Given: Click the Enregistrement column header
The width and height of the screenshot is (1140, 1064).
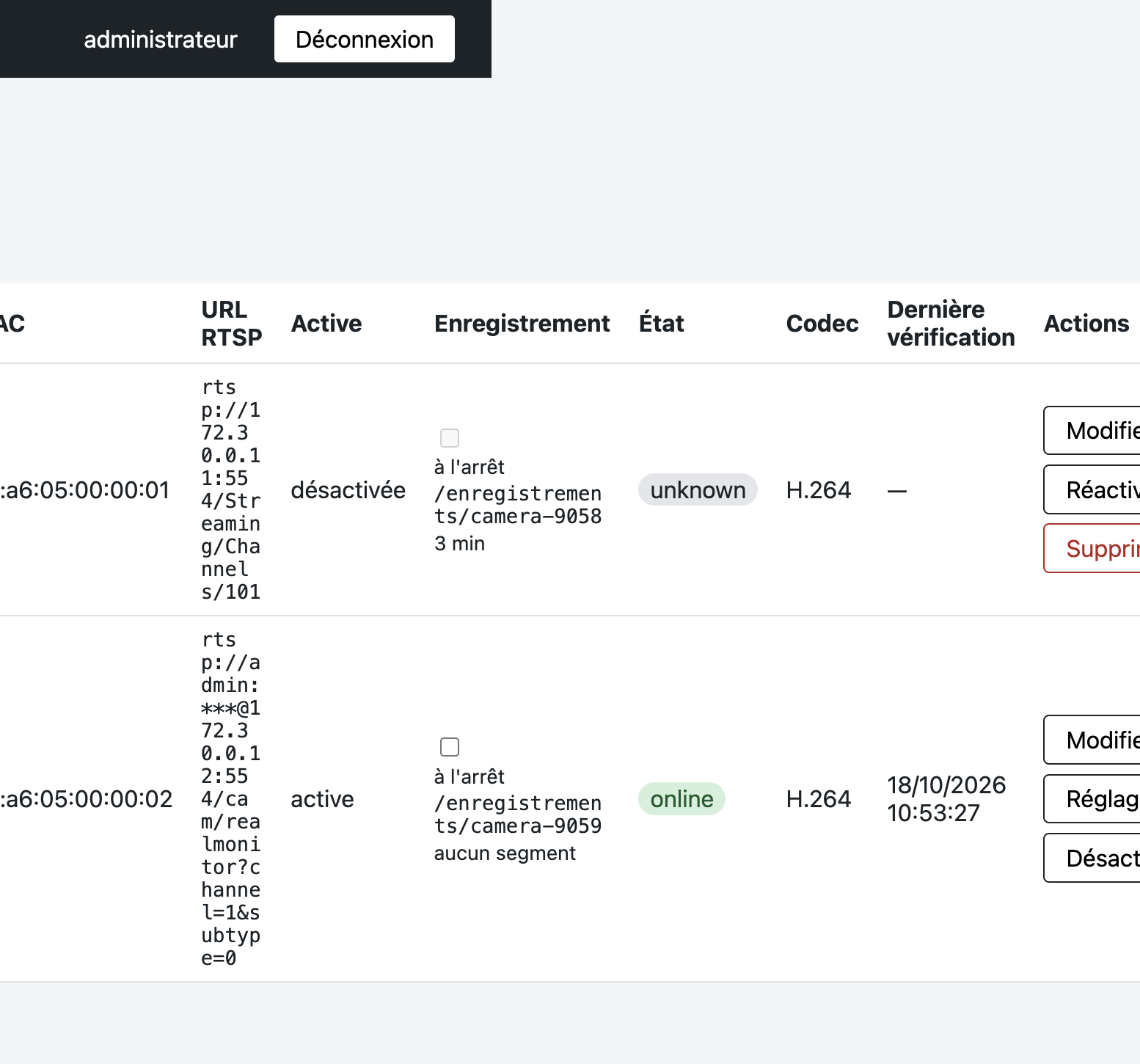Looking at the screenshot, I should point(522,324).
